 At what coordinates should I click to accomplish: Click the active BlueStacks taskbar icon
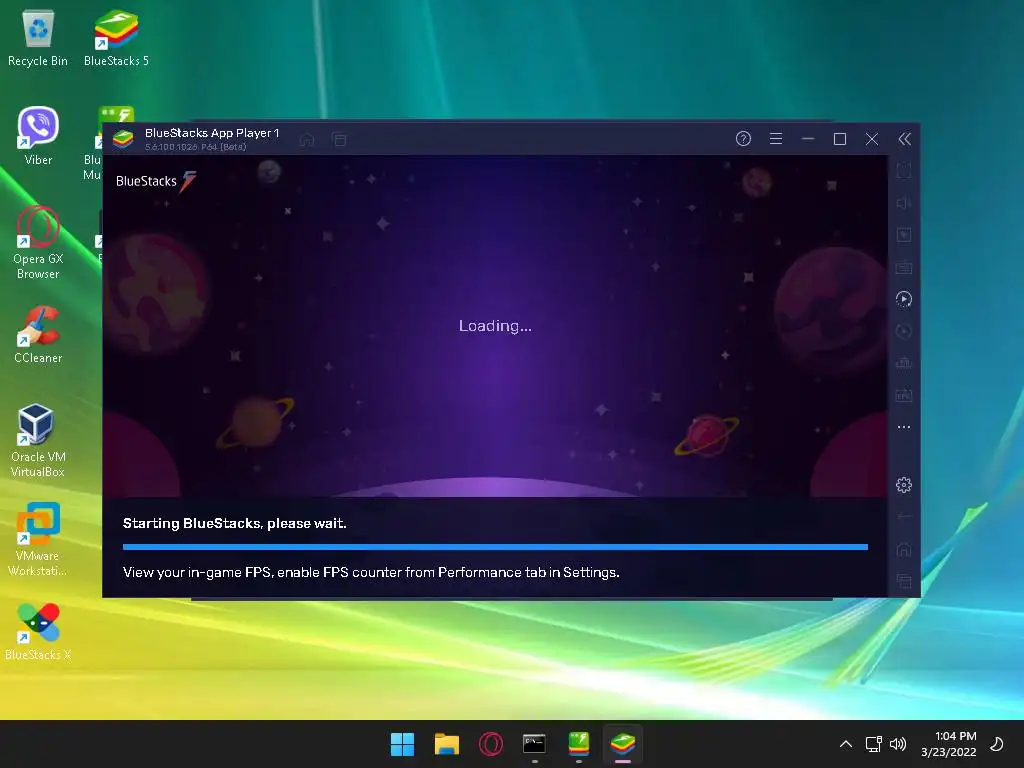pyautogui.click(x=623, y=744)
